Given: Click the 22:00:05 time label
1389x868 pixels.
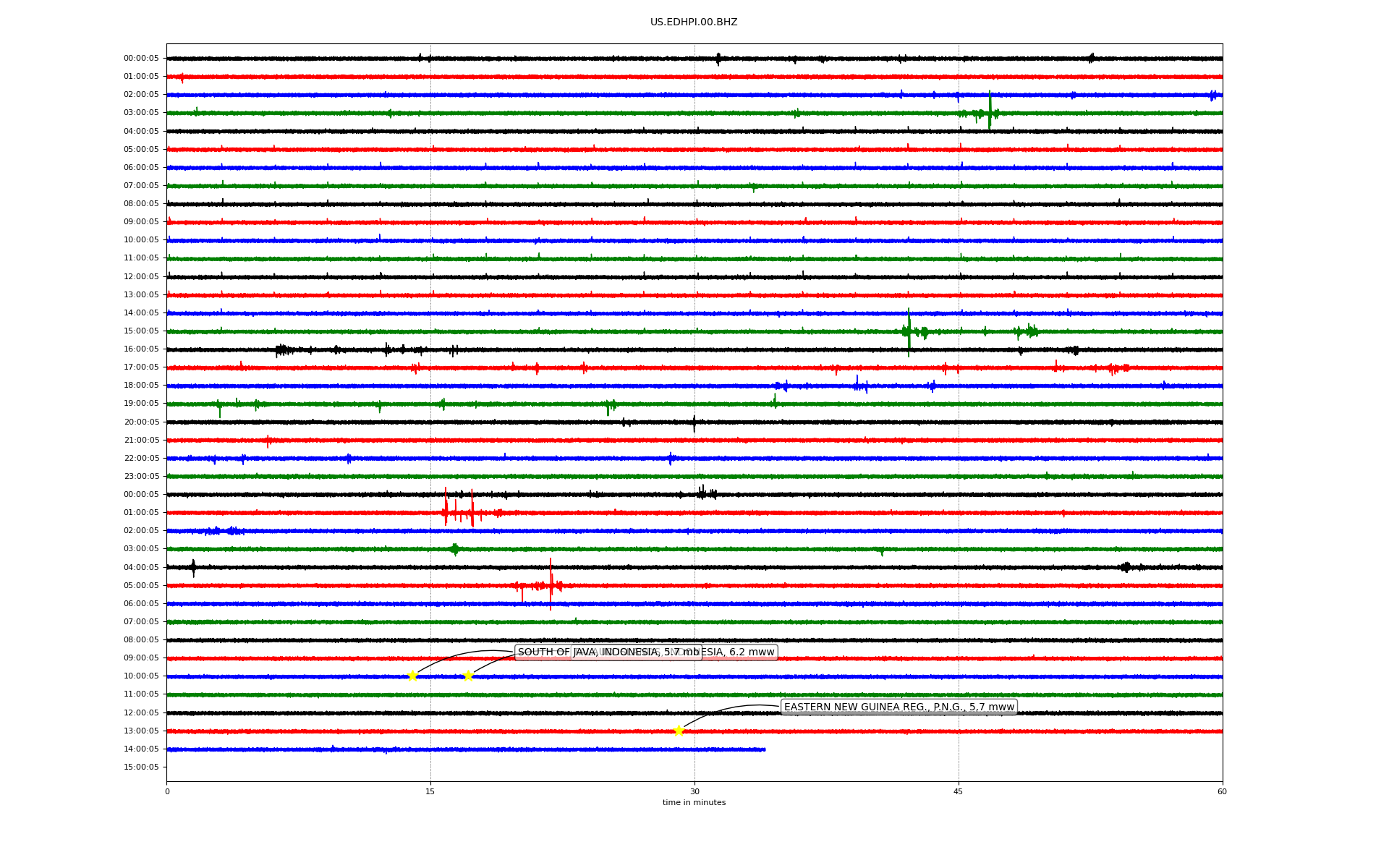Looking at the screenshot, I should click(x=141, y=458).
